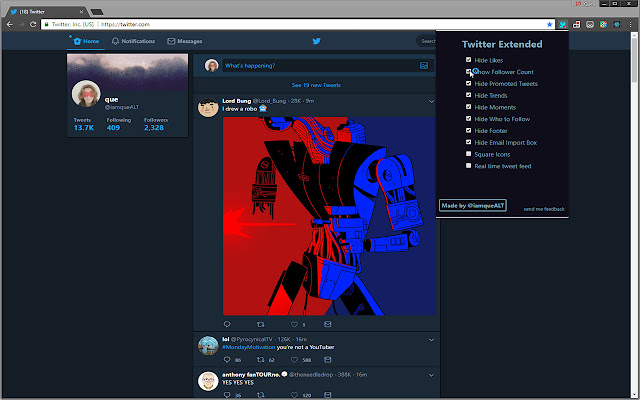
Task: Toggle Hide Moments option
Action: tap(469, 107)
